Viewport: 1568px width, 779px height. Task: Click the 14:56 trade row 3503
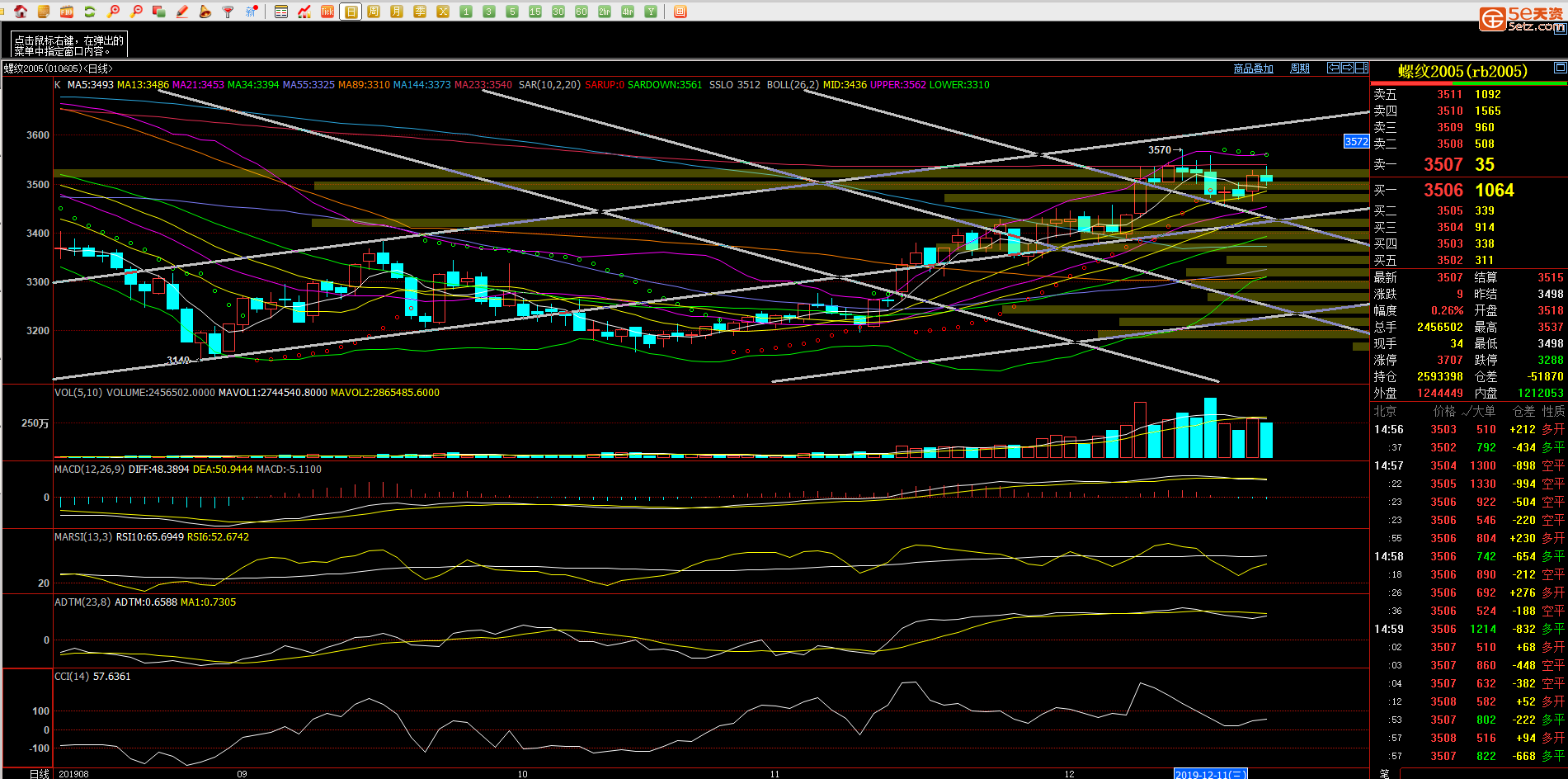1468,429
